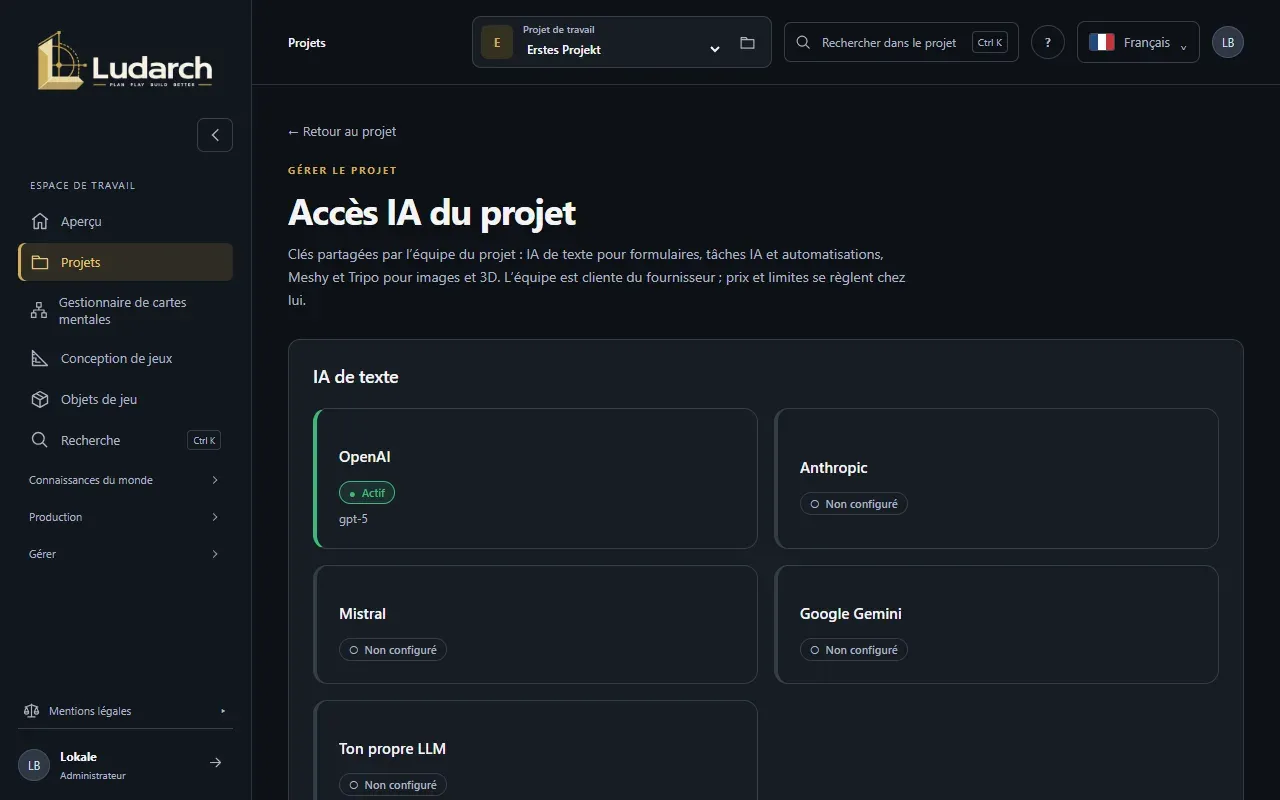Viewport: 1280px width, 800px height.
Task: Click the Actif status badge
Action: point(367,493)
